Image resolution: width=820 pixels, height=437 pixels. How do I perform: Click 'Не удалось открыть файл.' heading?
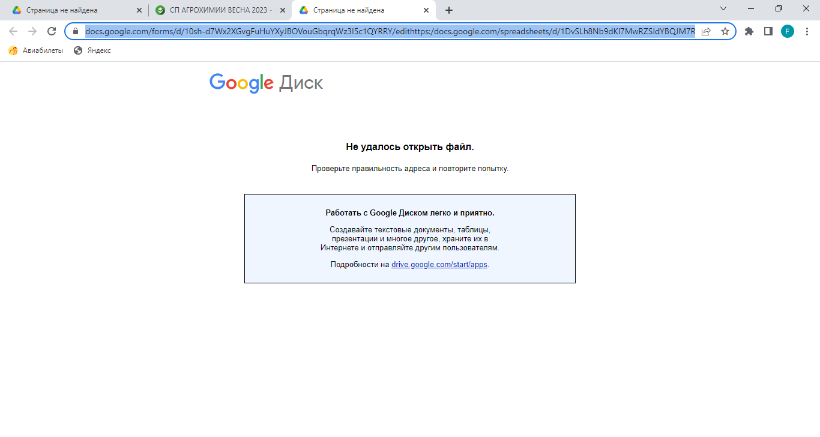[x=409, y=147]
